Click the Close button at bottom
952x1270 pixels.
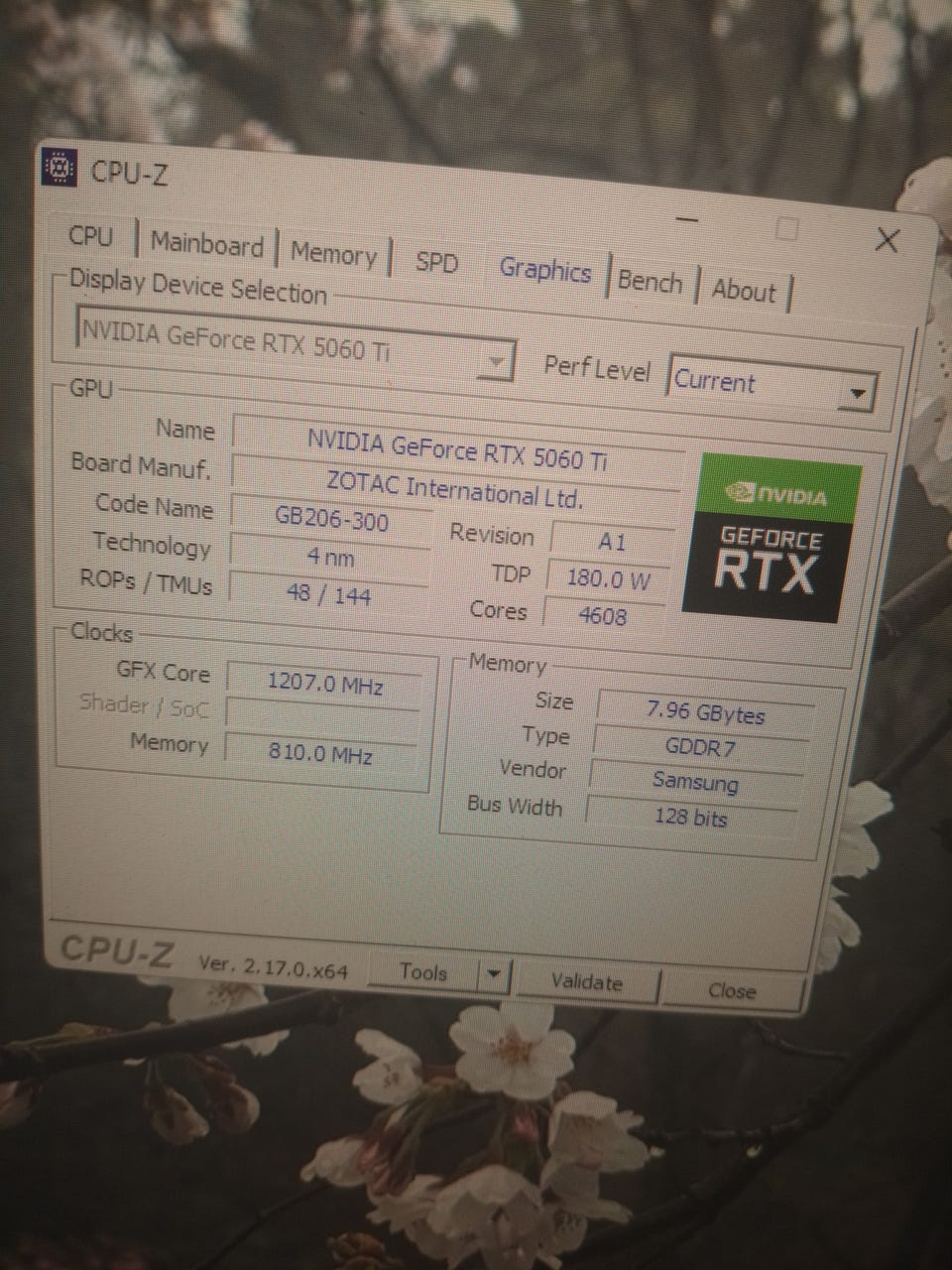tap(733, 990)
